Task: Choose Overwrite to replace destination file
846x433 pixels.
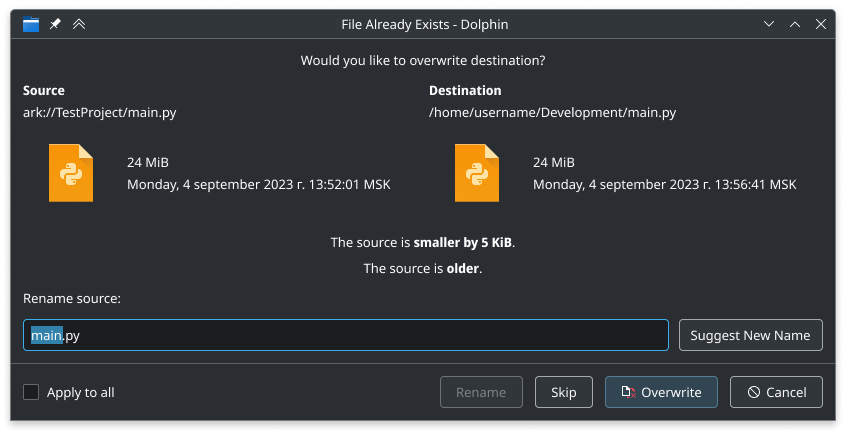Action: pos(661,392)
